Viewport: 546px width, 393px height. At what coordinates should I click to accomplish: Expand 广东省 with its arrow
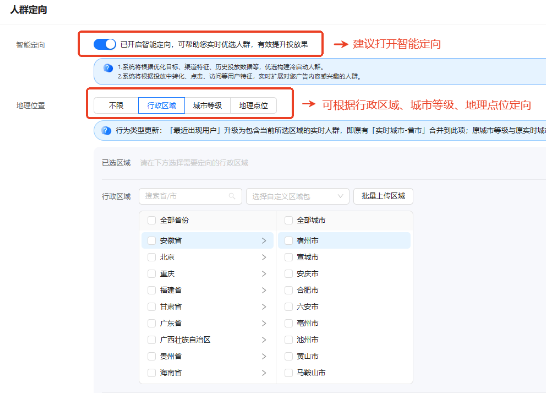[x=264, y=323]
